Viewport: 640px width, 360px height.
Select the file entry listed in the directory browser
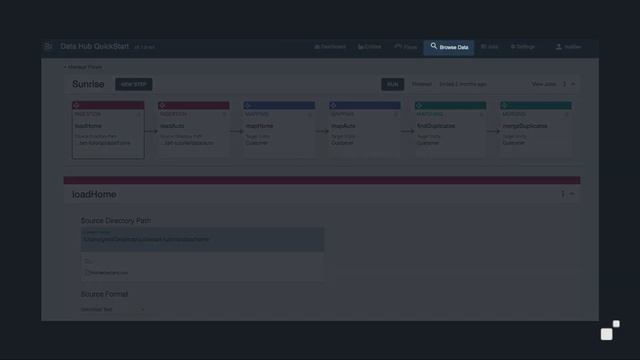click(x=107, y=273)
